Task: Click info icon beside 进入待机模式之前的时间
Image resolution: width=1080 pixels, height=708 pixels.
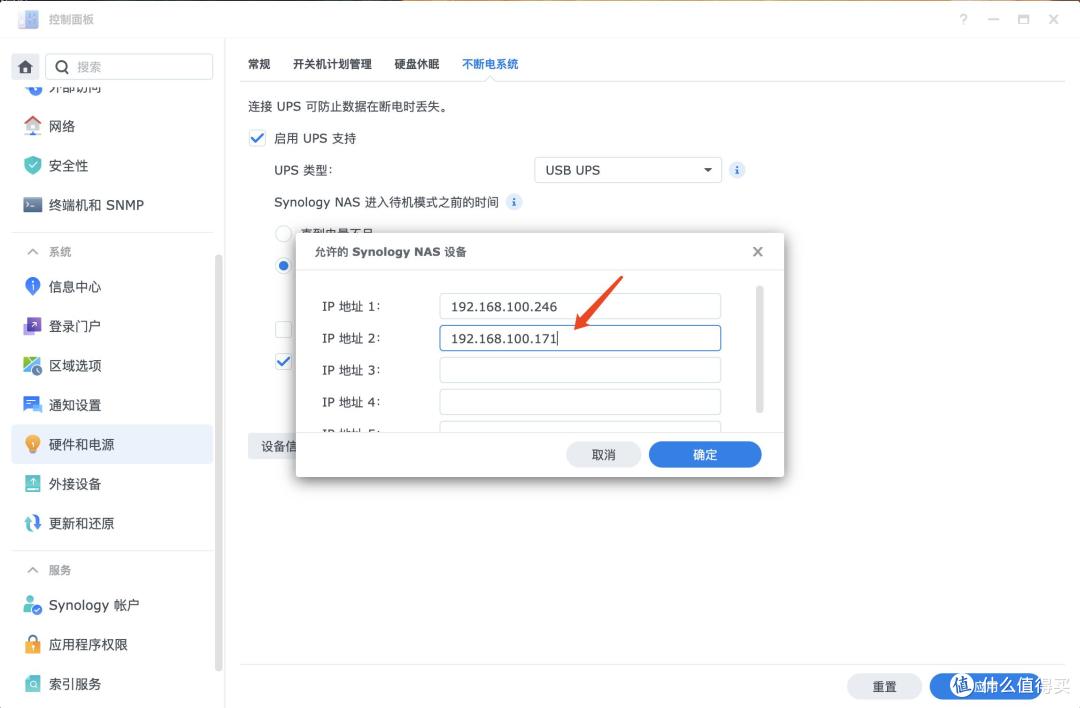Action: click(514, 202)
